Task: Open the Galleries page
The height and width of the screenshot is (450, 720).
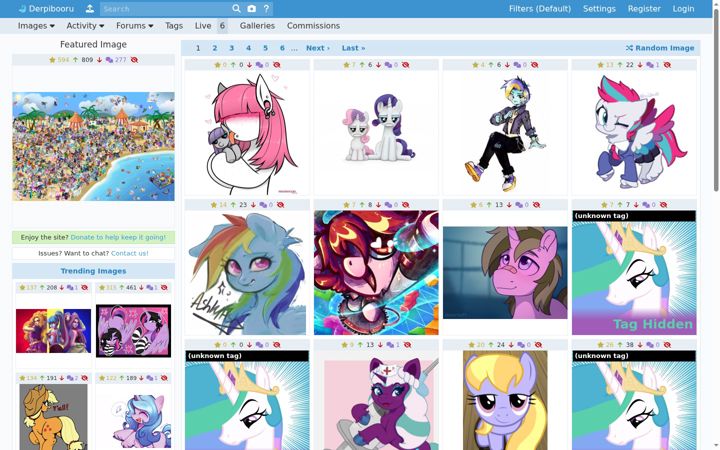Action: pos(257,26)
